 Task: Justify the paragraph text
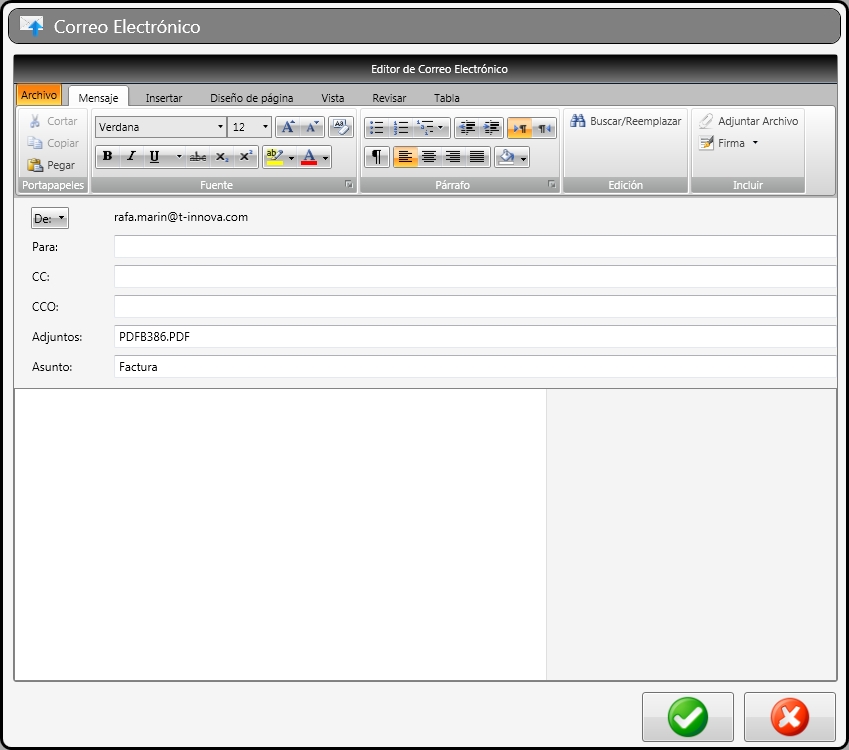pyautogui.click(x=476, y=157)
